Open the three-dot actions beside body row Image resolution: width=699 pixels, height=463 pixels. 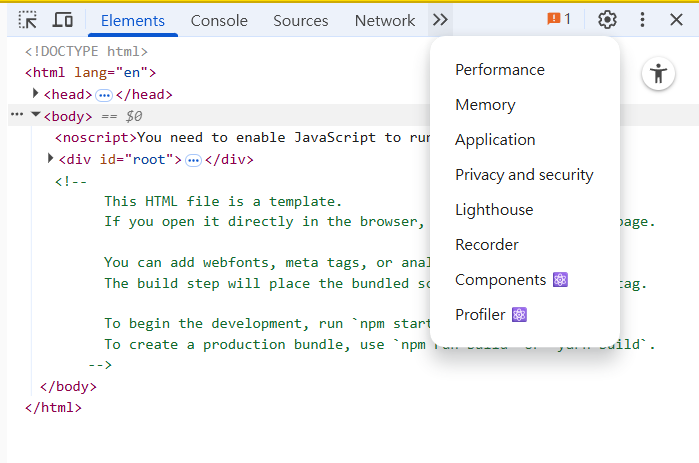point(17,115)
